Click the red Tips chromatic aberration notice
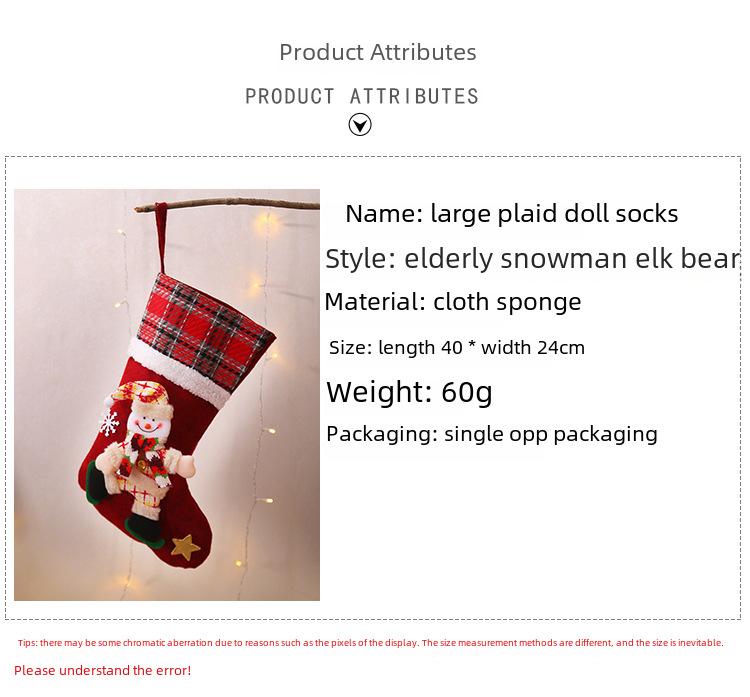This screenshot has width=750, height=697. [370, 642]
